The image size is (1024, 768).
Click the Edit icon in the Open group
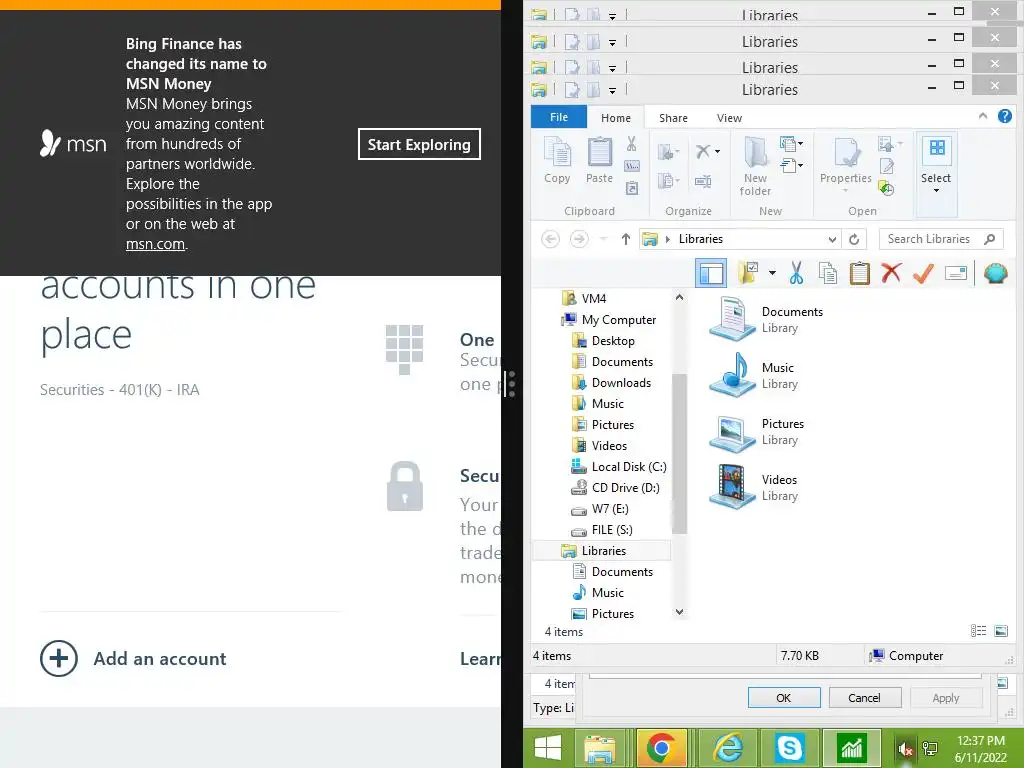coord(886,167)
